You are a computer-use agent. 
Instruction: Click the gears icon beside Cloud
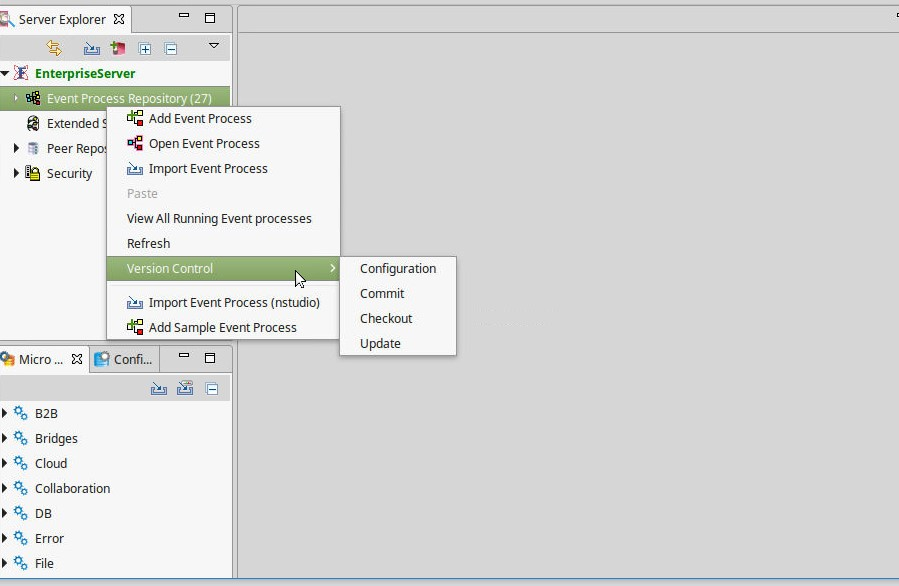21,463
